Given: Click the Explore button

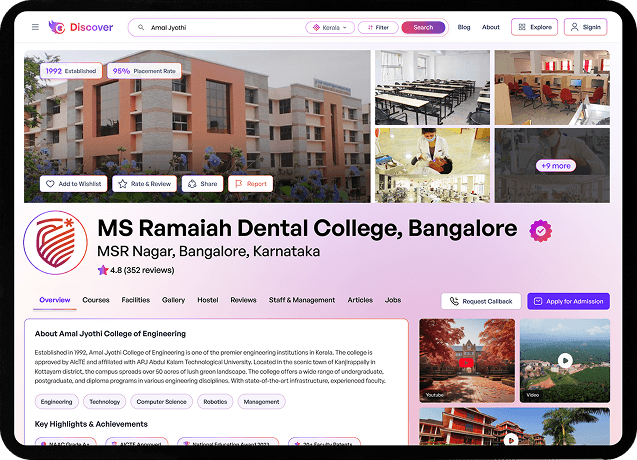Looking at the screenshot, I should pos(534,27).
